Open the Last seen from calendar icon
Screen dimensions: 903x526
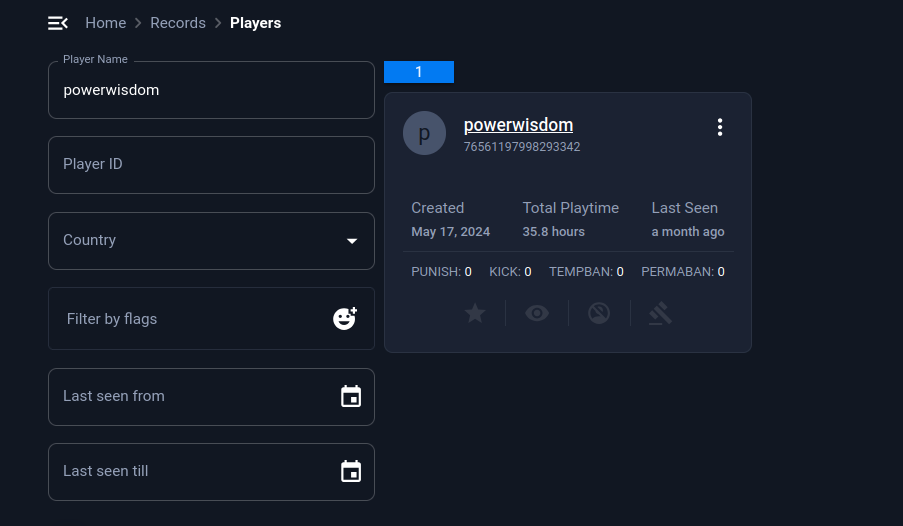351,396
